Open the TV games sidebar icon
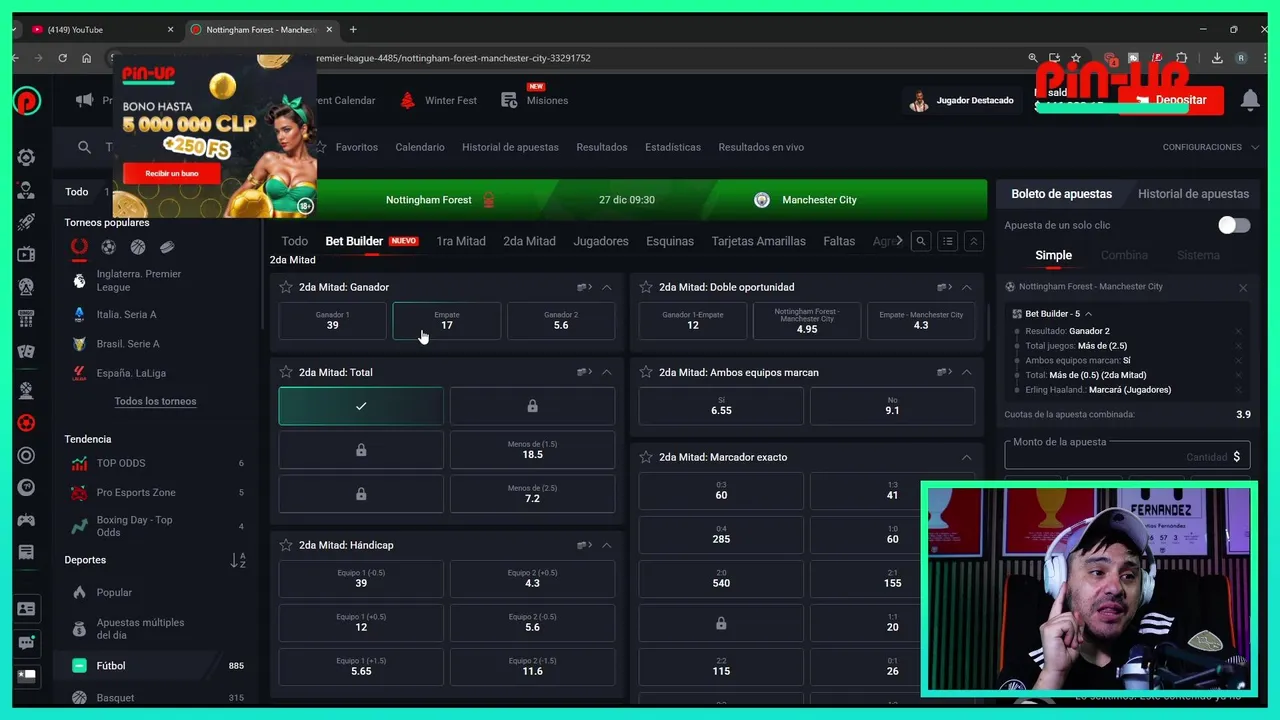 click(27, 255)
